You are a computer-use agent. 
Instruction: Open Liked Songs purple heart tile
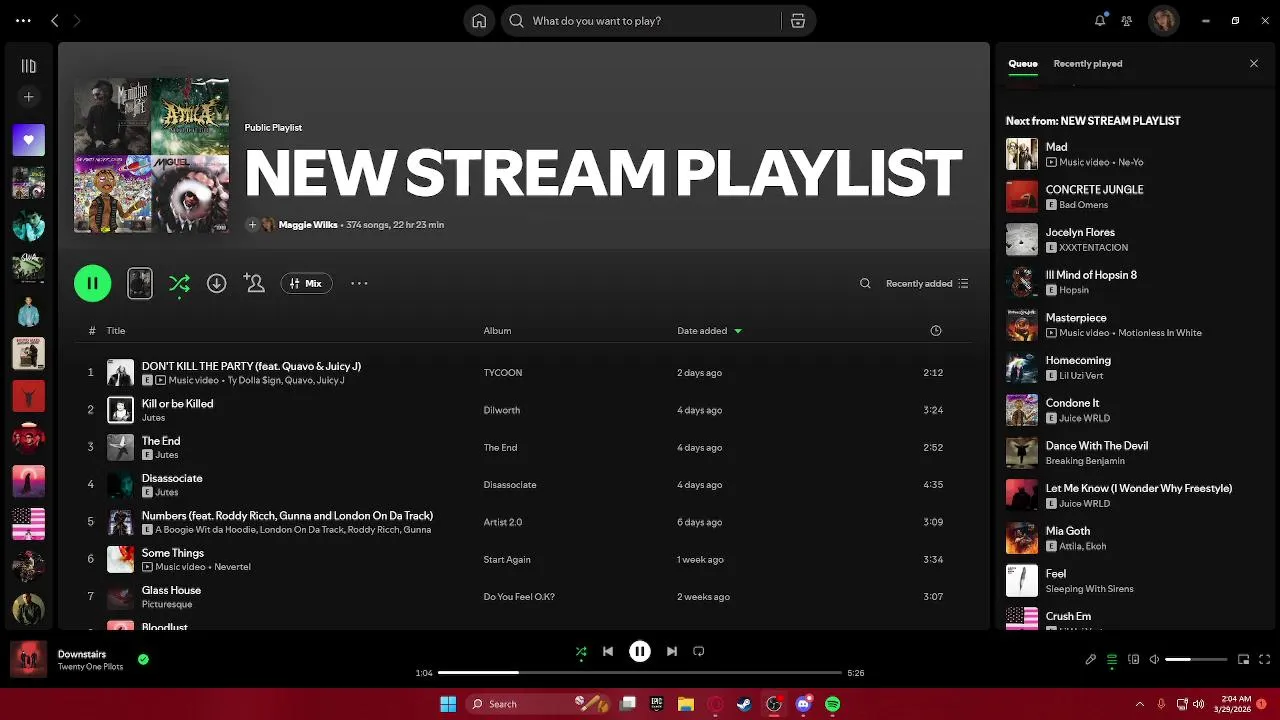pos(28,140)
